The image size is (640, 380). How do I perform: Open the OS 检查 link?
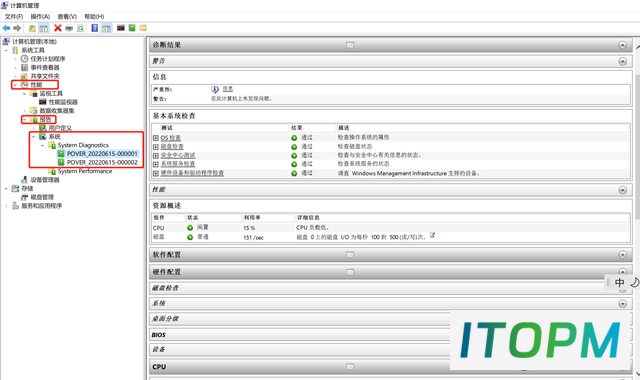tap(170, 138)
